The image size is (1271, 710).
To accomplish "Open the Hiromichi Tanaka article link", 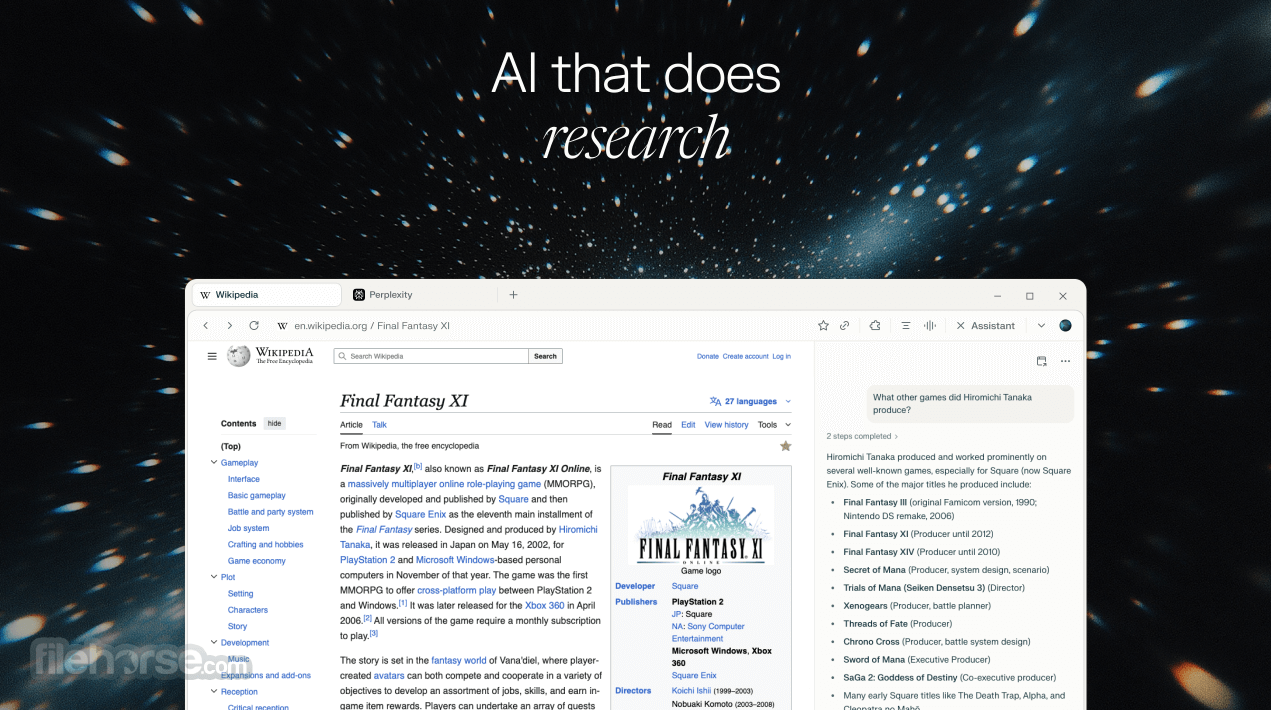I will click(578, 530).
